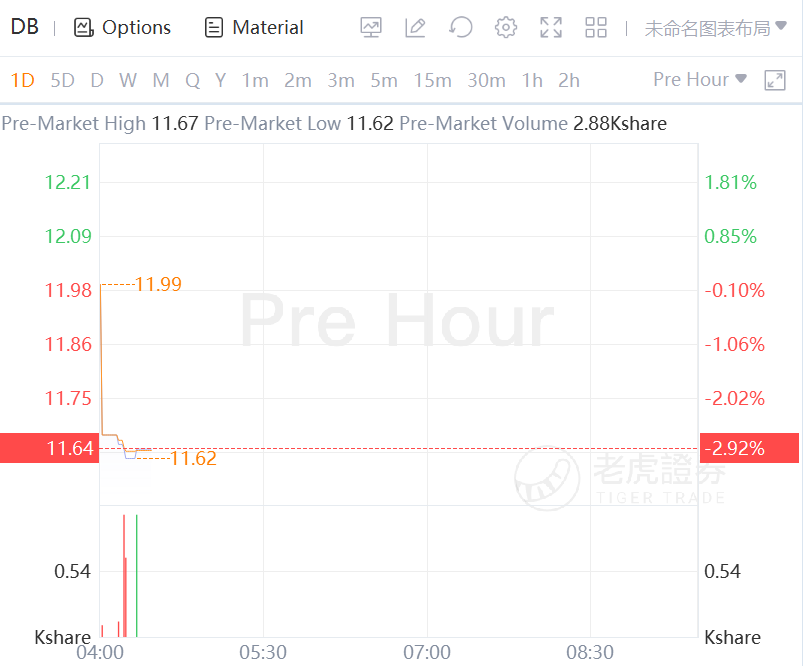The image size is (803, 666).
Task: Choose the 15m interval
Action: [432, 80]
